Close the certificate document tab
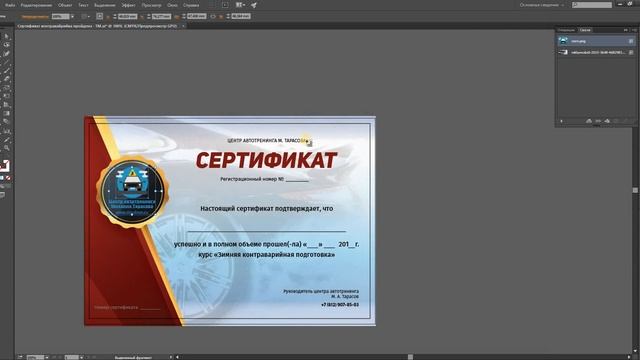The height and width of the screenshot is (360, 640). pos(183,26)
